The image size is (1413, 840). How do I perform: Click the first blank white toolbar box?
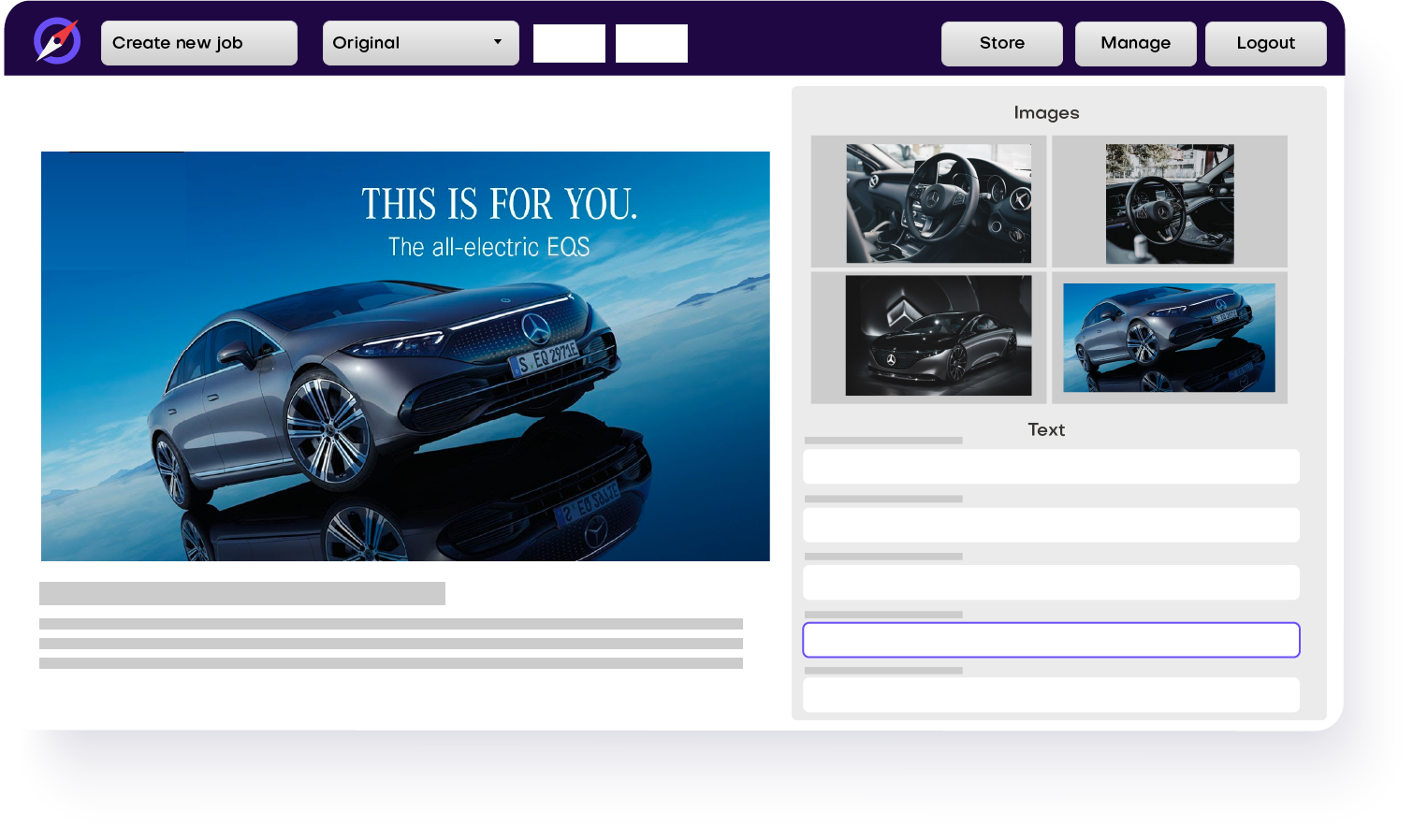click(569, 44)
